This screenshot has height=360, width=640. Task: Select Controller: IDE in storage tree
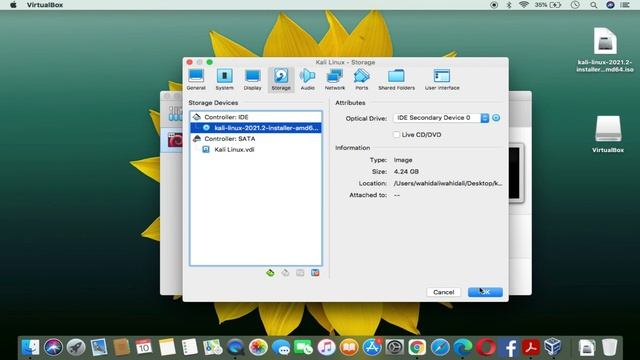[256, 117]
